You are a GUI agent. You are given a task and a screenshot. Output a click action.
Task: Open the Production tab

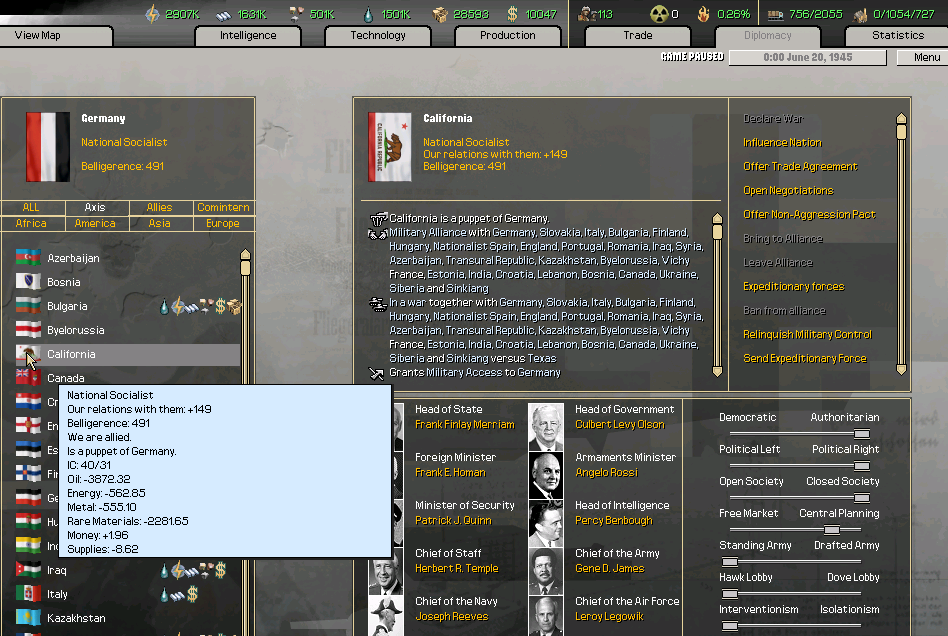tap(507, 36)
